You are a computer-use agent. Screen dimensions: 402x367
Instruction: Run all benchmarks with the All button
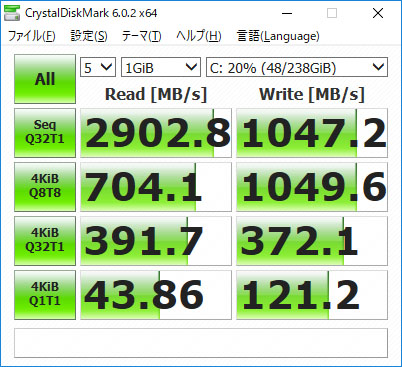point(45,79)
